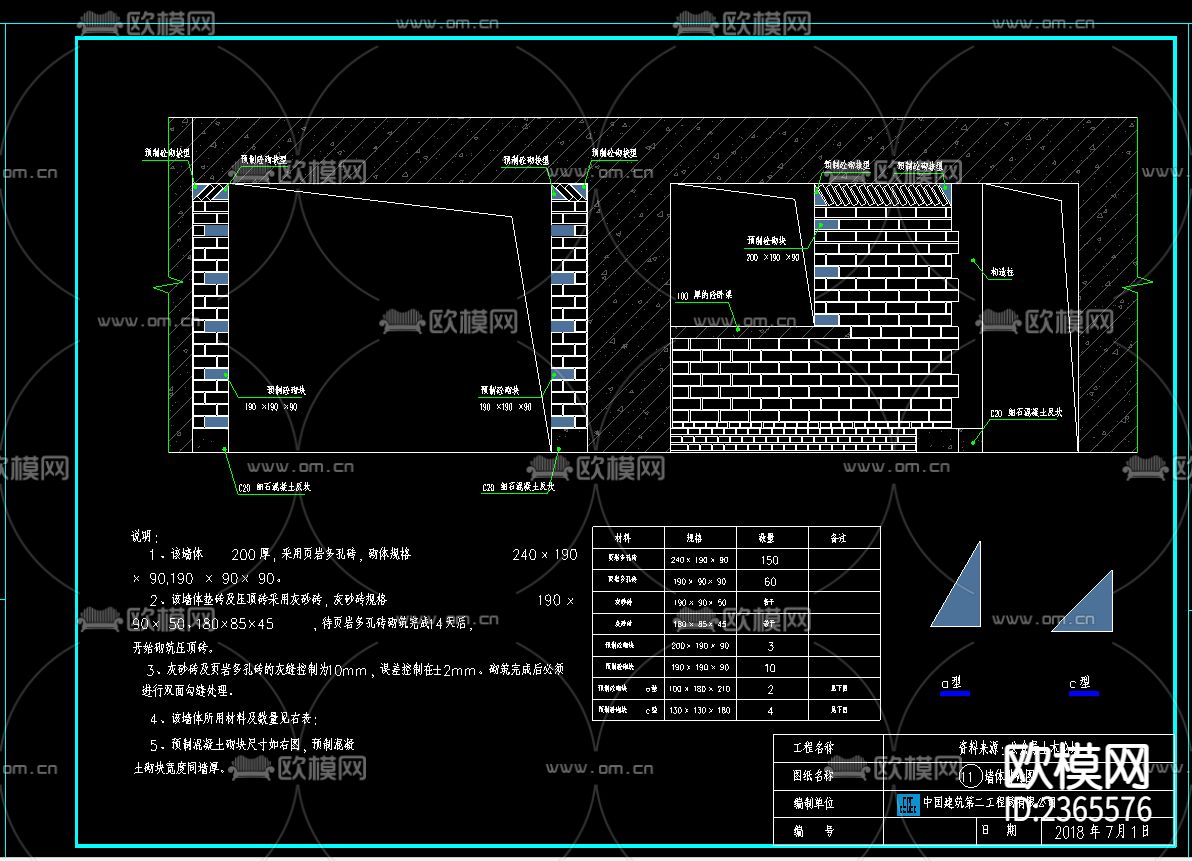Click the 见下图 remark in a型 row

[x=839, y=688]
